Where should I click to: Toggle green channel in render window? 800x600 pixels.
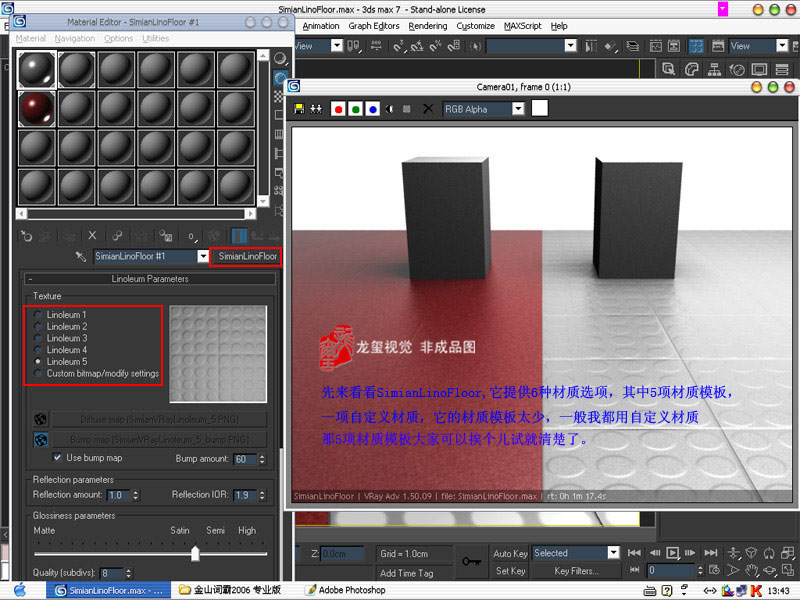click(x=356, y=109)
